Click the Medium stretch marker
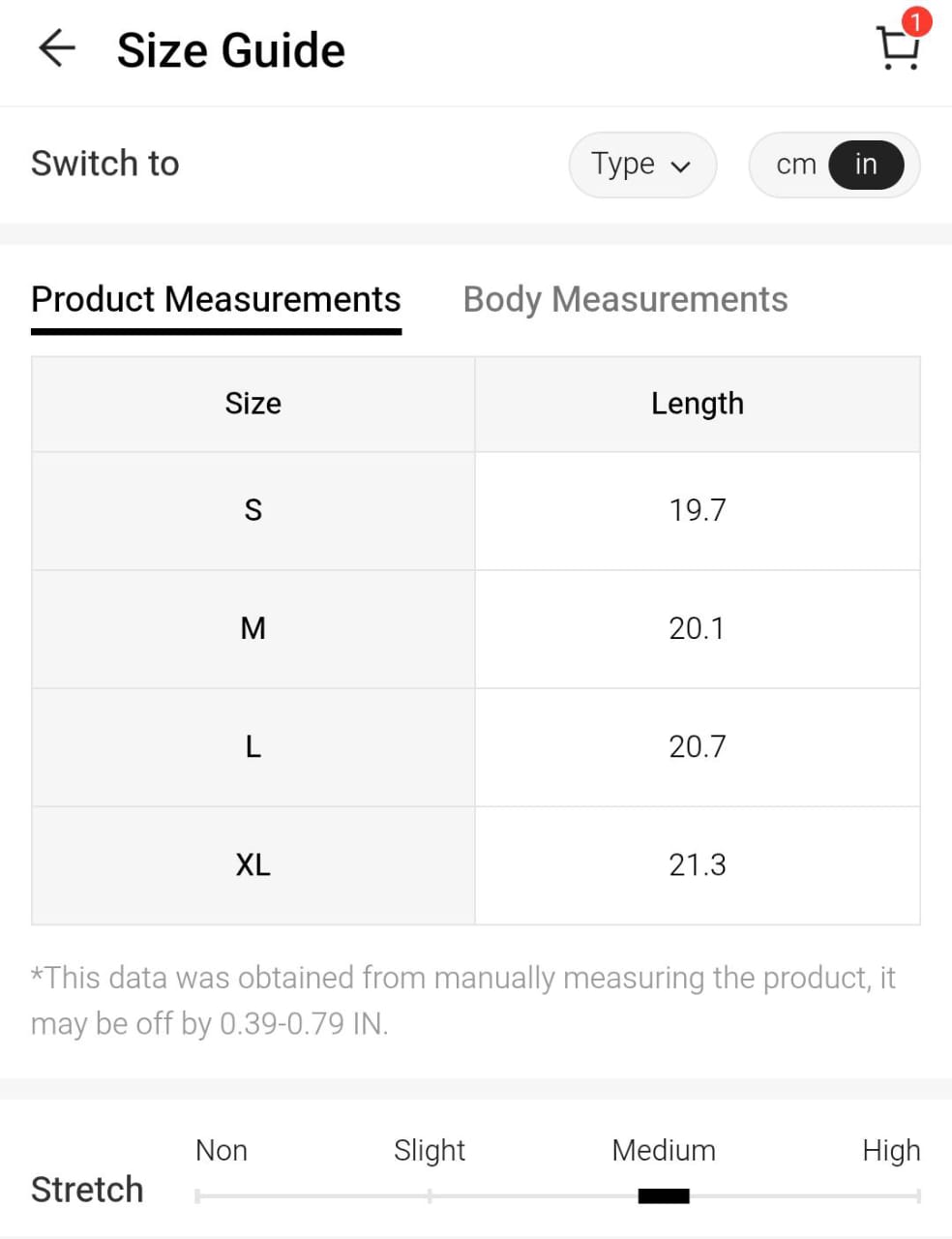Screen dimensions: 952x1239 (664, 1196)
